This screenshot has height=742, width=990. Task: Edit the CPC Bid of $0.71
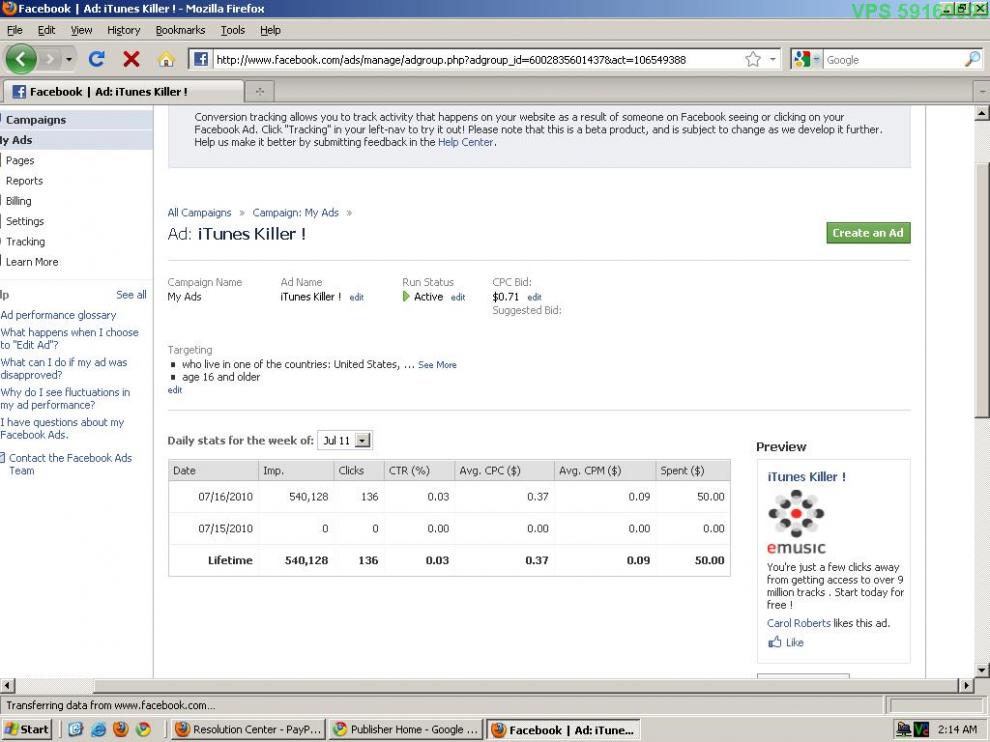[x=535, y=297]
